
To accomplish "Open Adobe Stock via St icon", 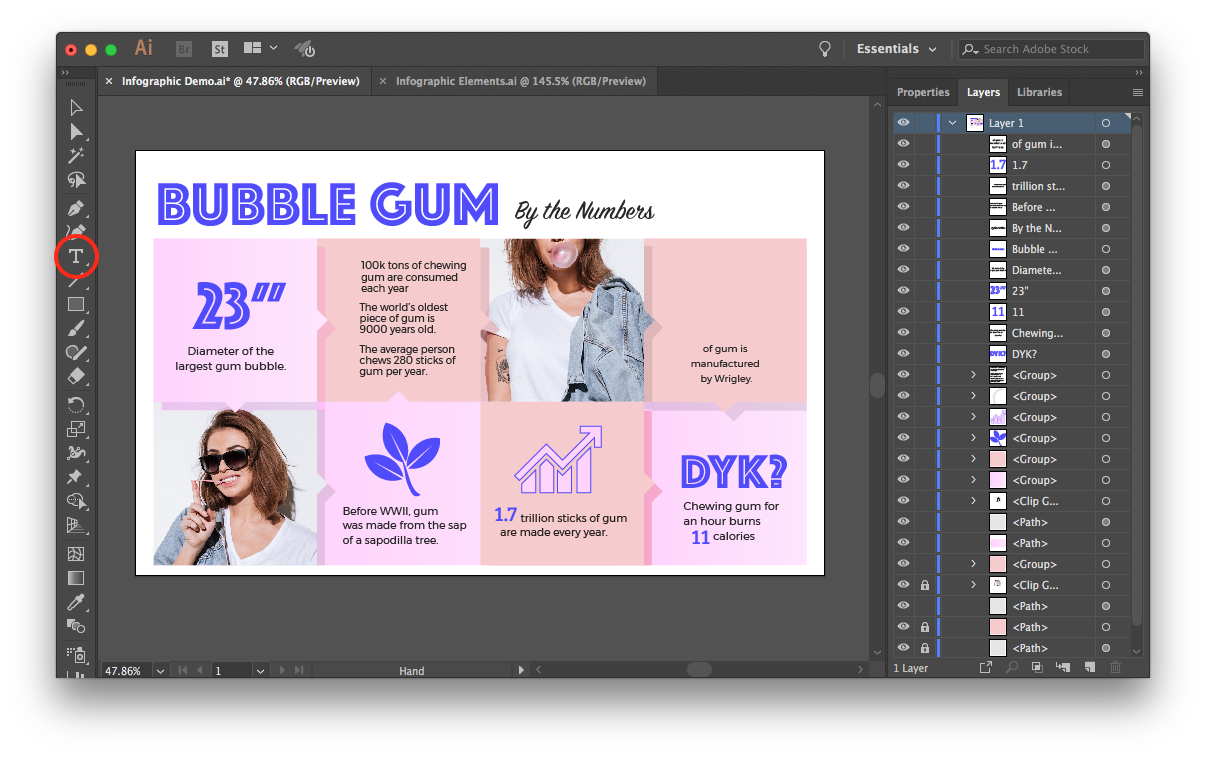I will click(220, 49).
